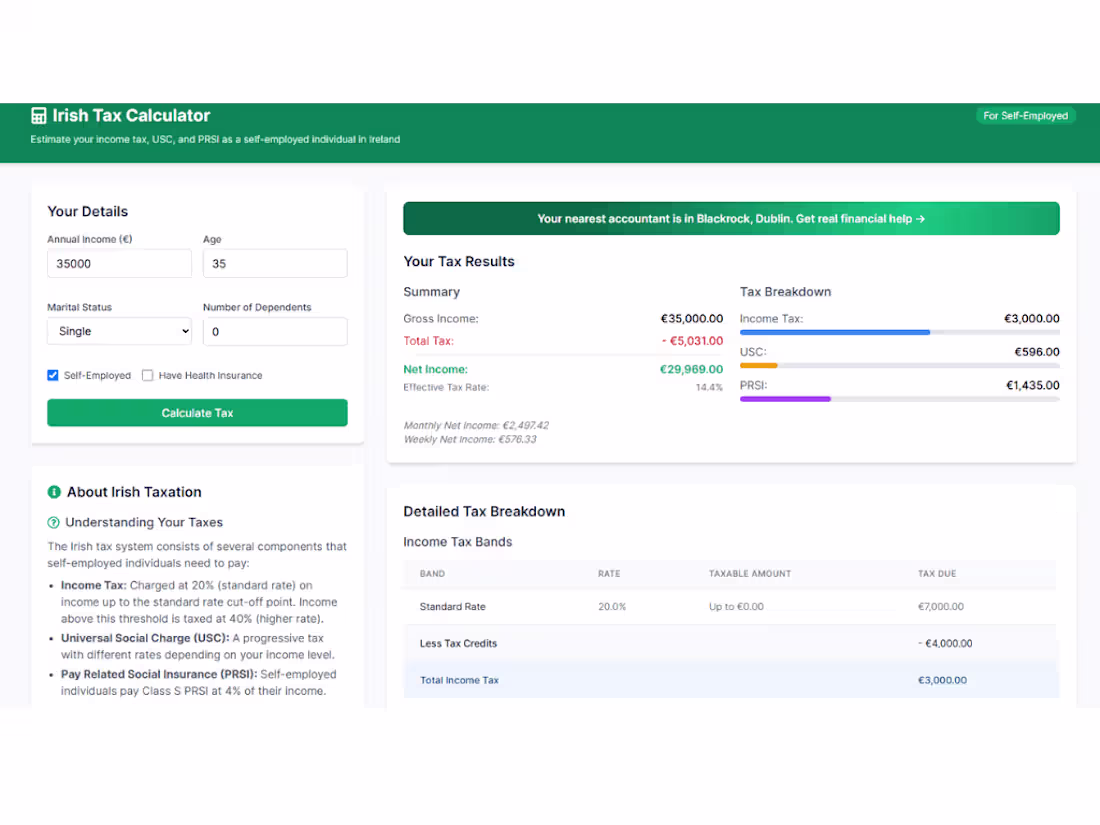Screen dimensions: 1100x825
Task: Click the info icon beside About Irish Taxation
Action: tap(53, 491)
